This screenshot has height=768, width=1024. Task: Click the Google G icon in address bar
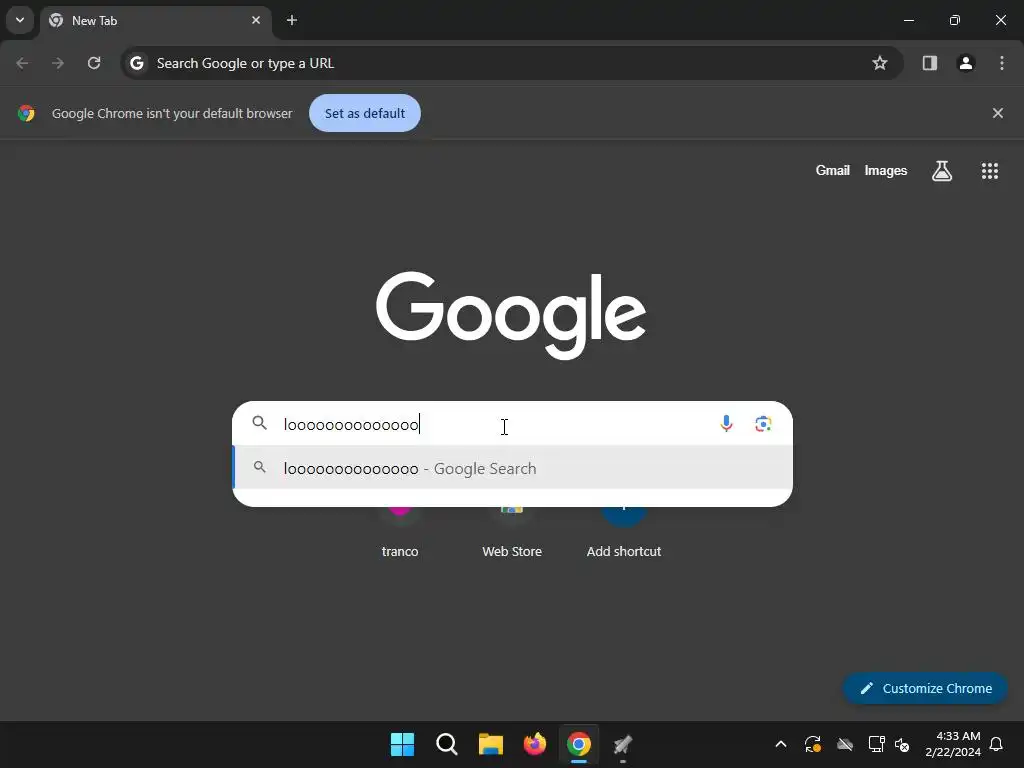(x=136, y=63)
